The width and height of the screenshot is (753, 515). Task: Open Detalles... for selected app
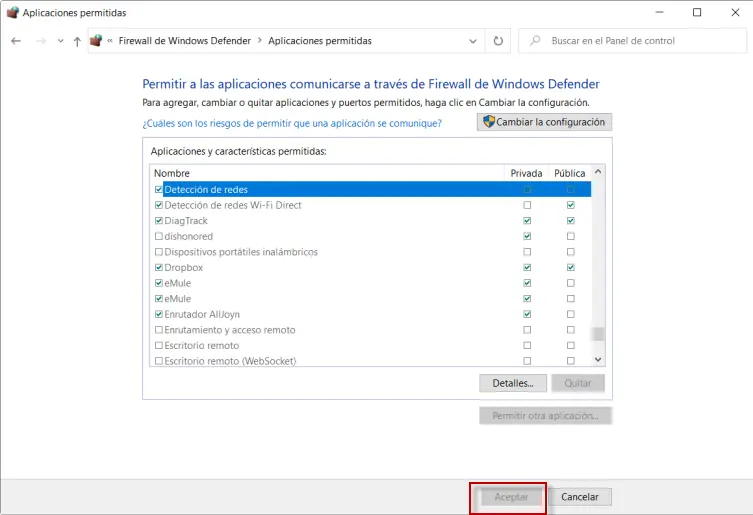coord(513,383)
